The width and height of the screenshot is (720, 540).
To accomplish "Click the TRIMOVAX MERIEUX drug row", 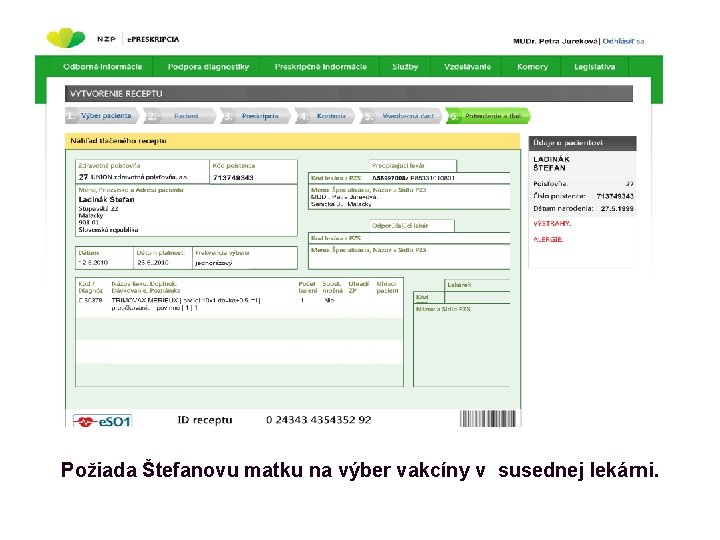I will pyautogui.click(x=239, y=304).
